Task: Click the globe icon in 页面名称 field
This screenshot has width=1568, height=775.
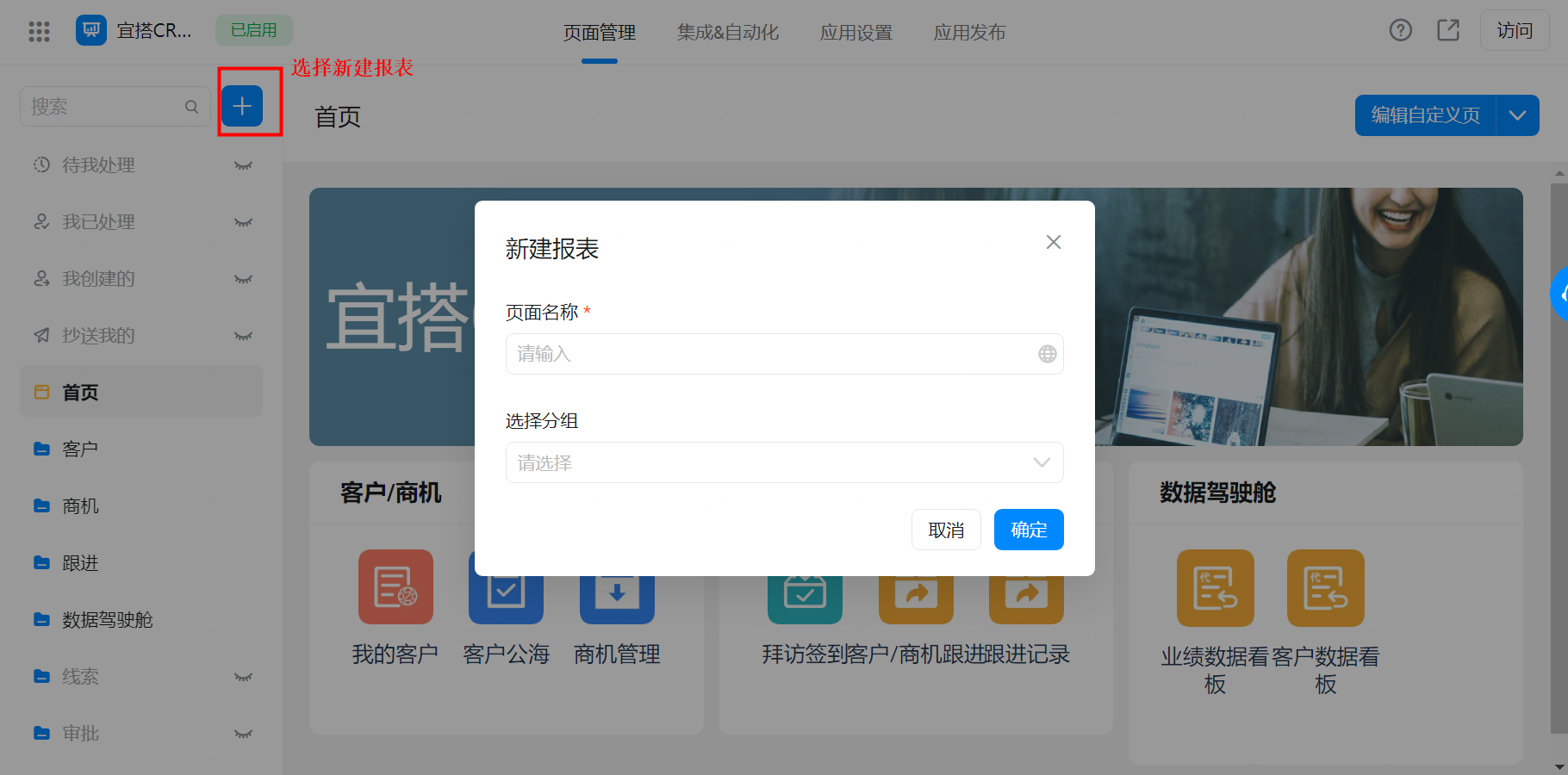Action: (x=1048, y=354)
